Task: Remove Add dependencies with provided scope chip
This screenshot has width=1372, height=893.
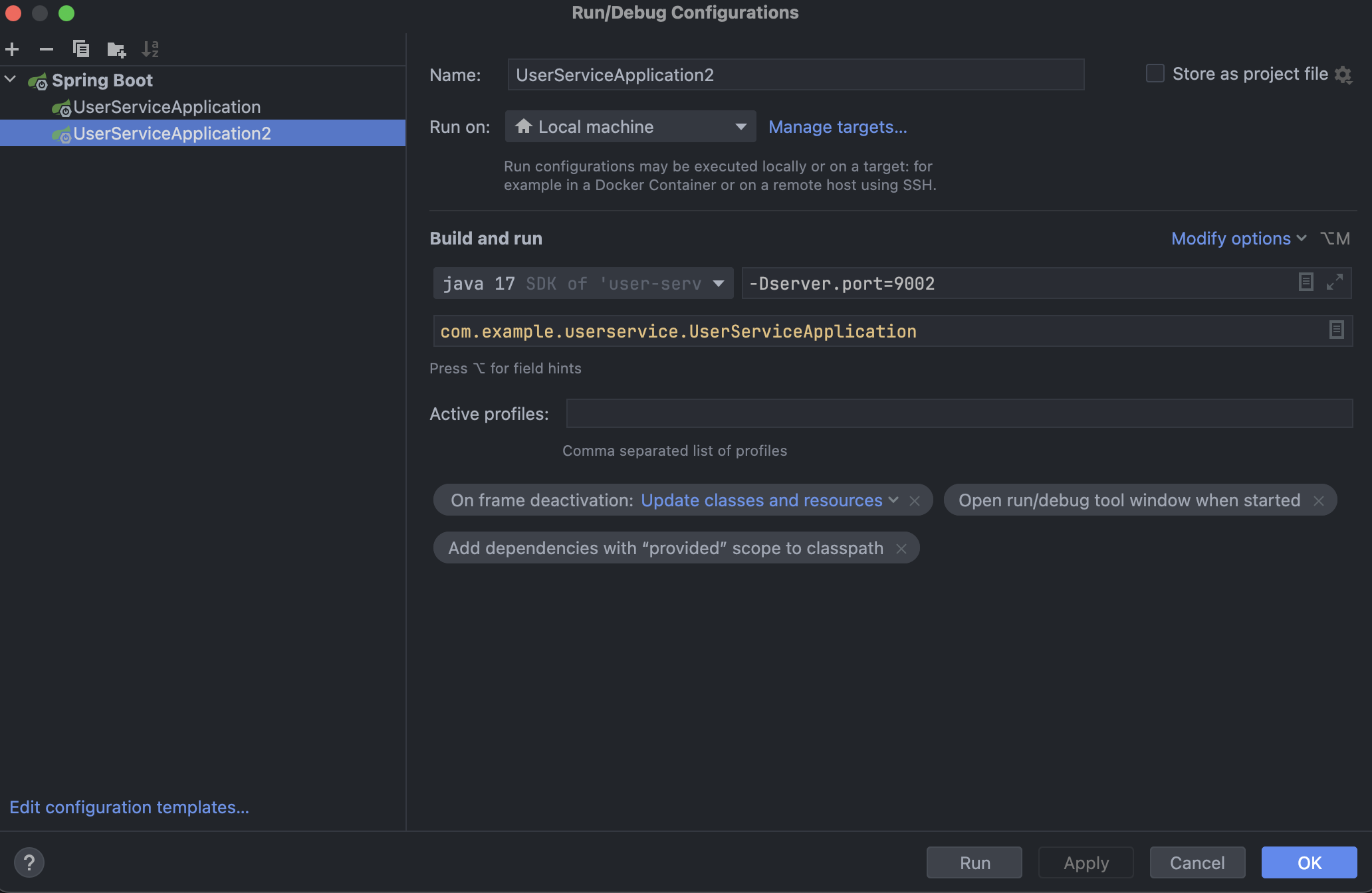Action: (901, 549)
